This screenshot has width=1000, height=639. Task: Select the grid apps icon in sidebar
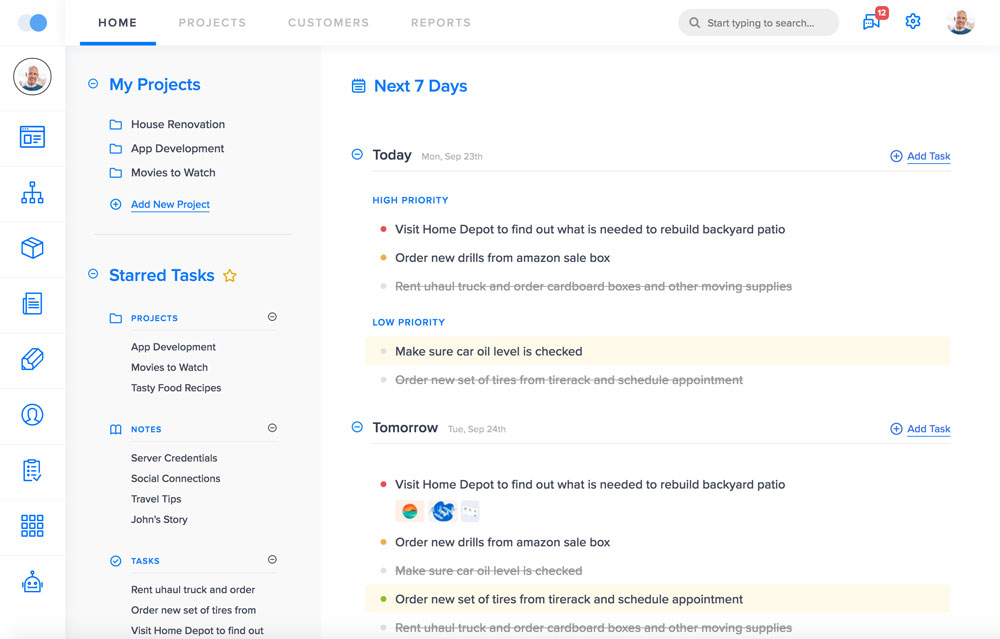coord(32,526)
